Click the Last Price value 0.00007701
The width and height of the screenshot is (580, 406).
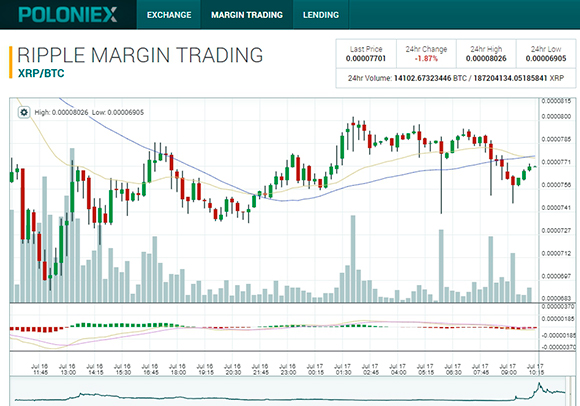click(x=366, y=58)
